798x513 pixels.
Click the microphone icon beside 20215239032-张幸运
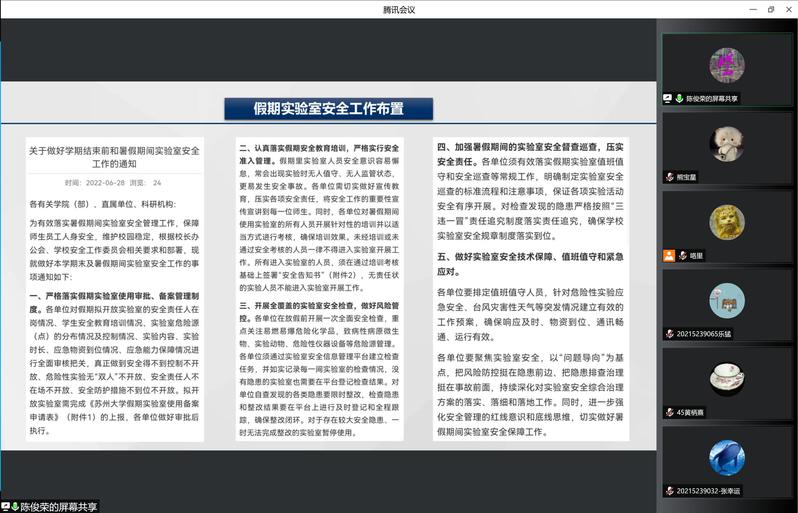(x=669, y=490)
